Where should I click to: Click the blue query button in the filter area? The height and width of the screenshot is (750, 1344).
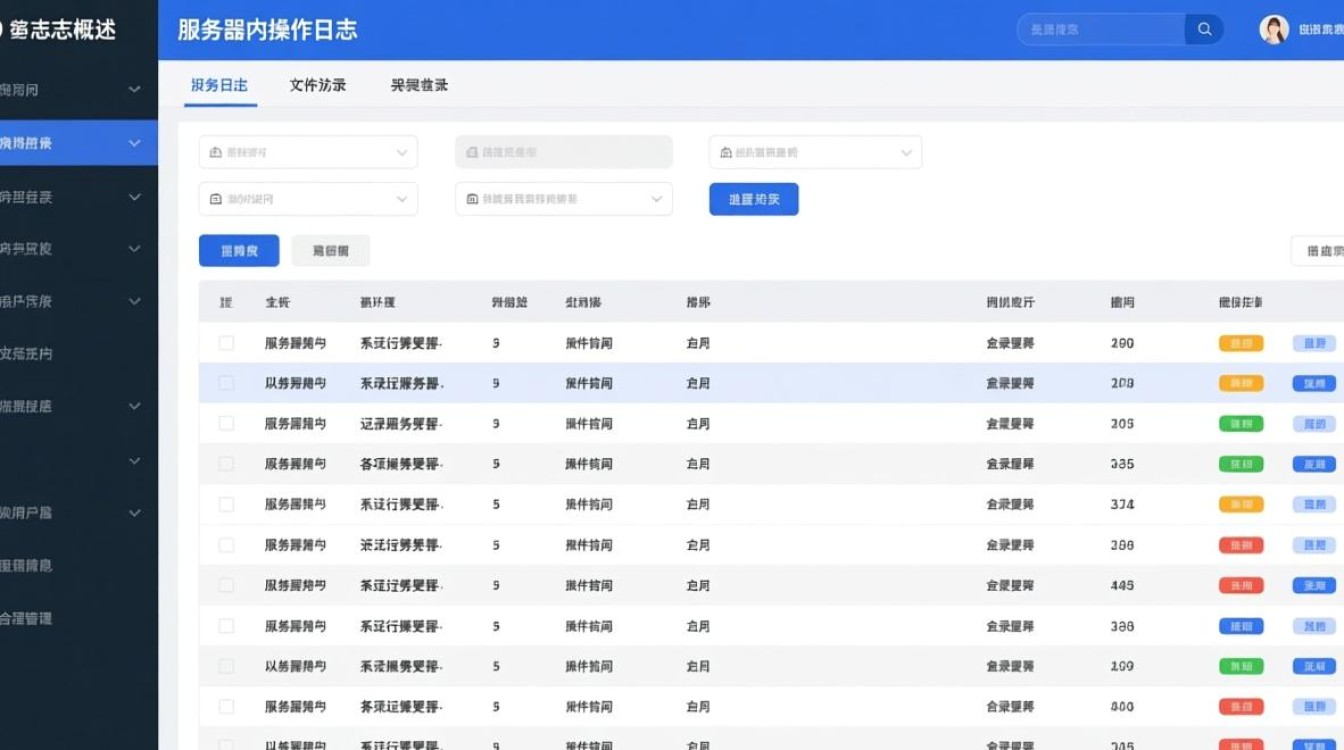[754, 198]
